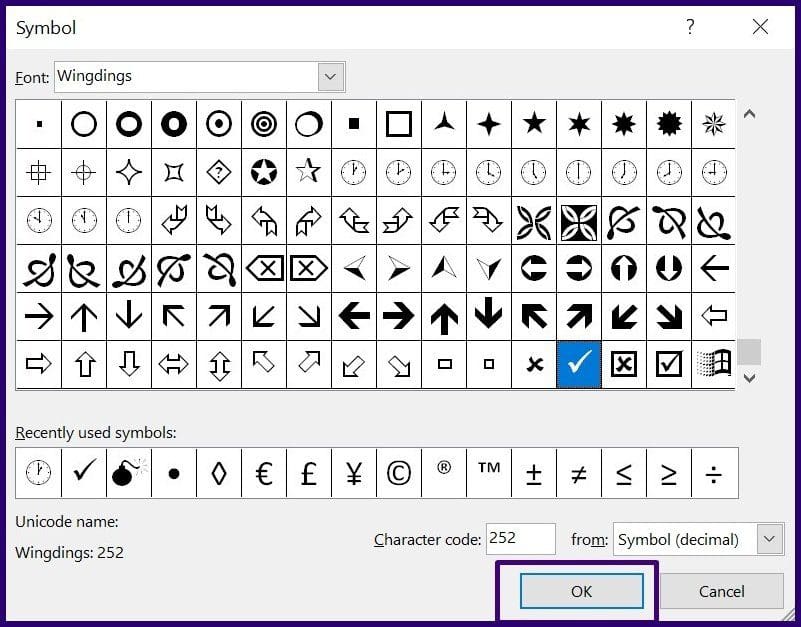Viewport: 801px width, 627px height.
Task: Select the clock face in recently used symbols
Action: pos(38,472)
